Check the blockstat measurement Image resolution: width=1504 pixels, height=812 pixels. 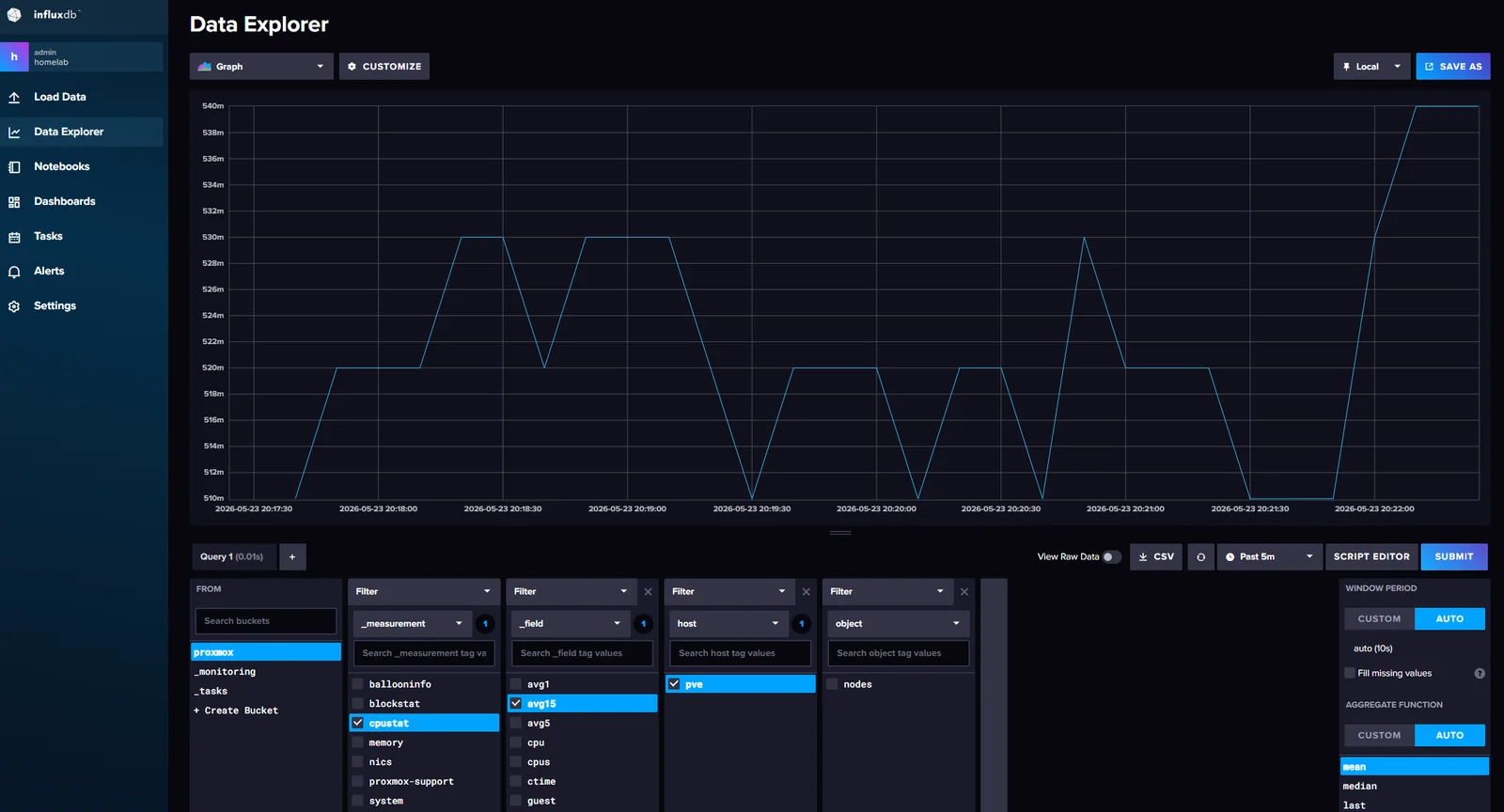(x=358, y=703)
